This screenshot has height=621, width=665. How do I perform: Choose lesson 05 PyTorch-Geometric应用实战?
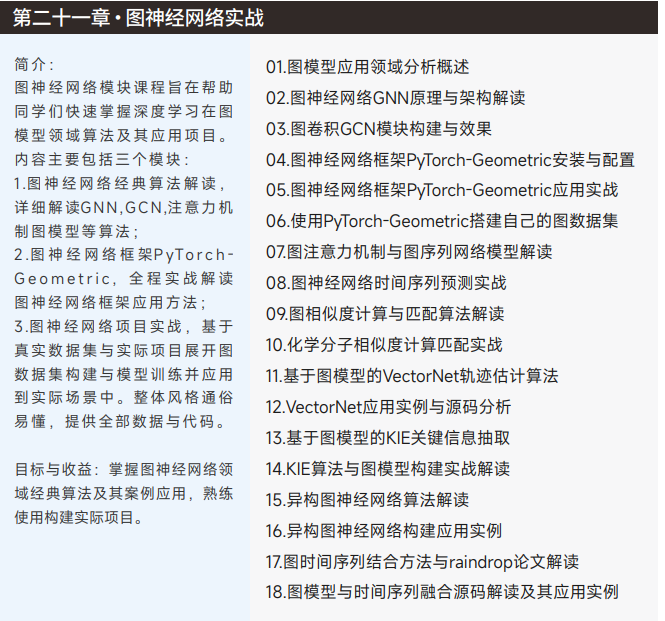[442, 190]
